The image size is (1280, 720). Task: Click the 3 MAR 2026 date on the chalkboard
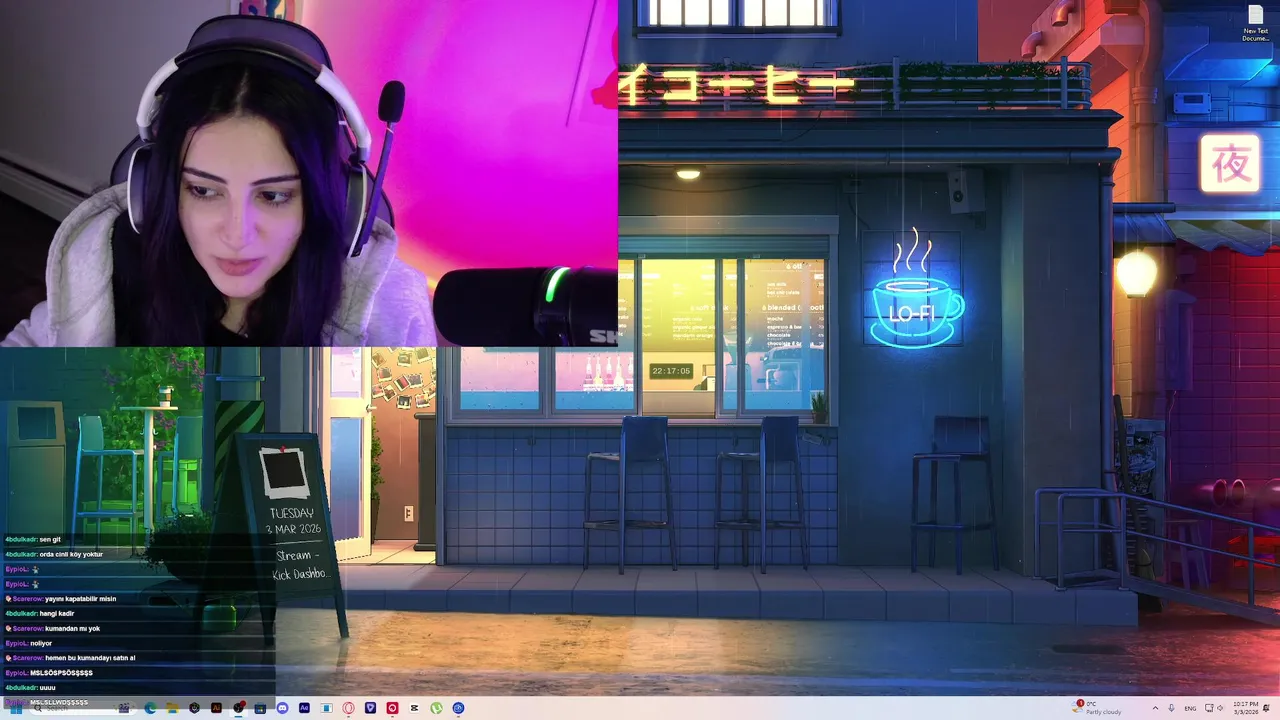(291, 528)
